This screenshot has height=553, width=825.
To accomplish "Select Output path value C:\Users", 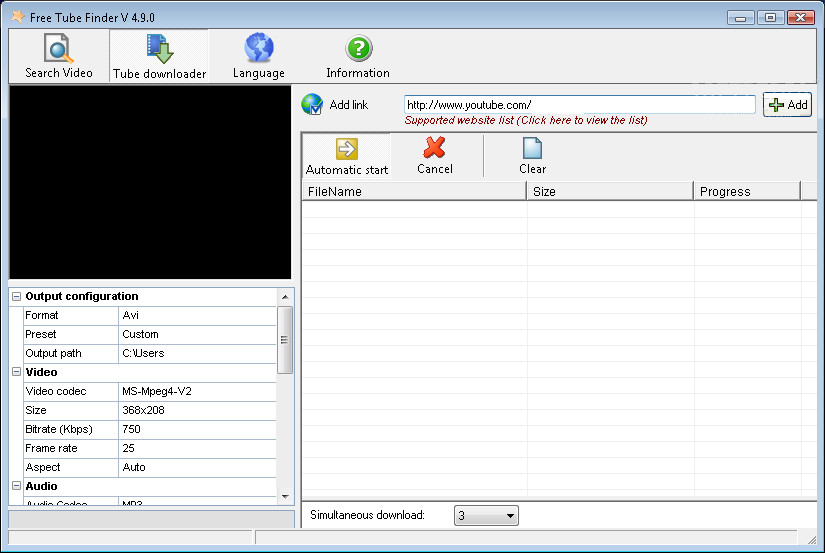I will point(197,353).
